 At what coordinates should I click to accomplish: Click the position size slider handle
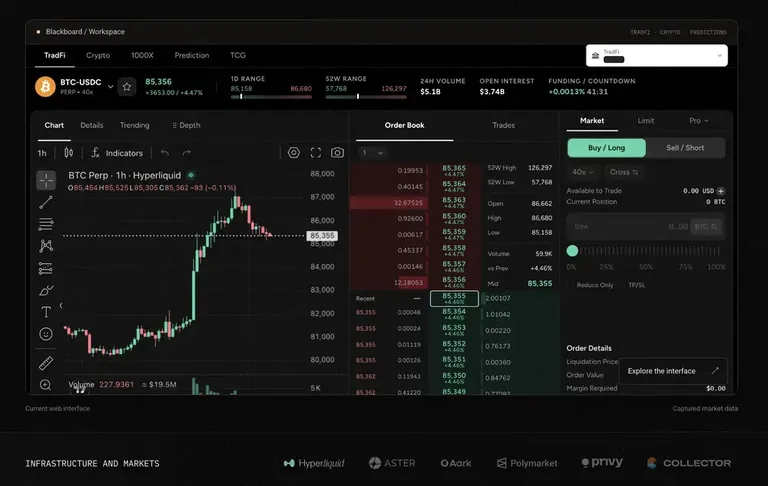pyautogui.click(x=572, y=251)
